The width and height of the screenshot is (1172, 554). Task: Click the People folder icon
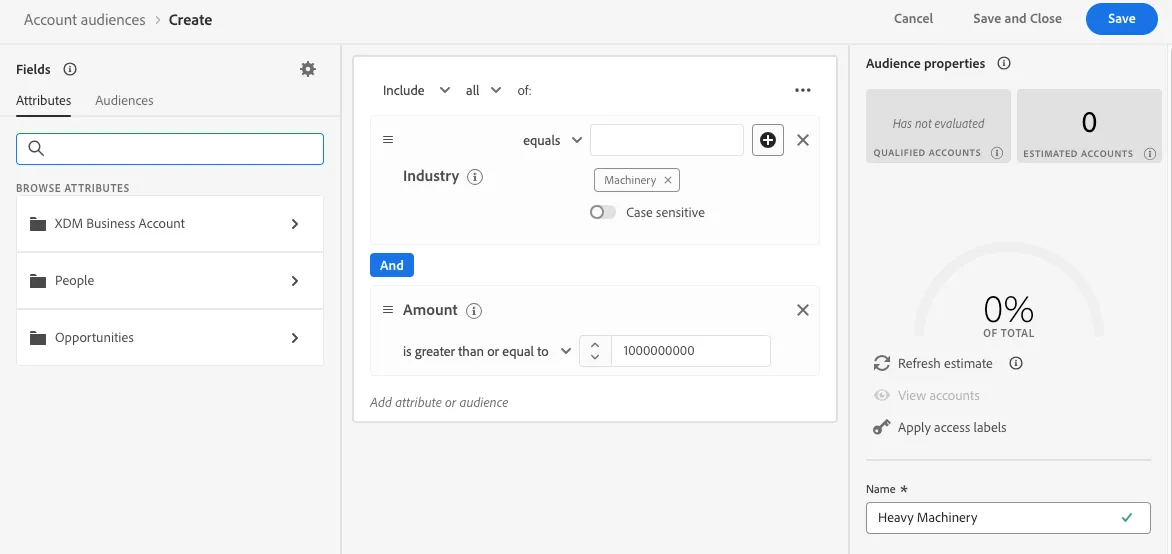coord(38,281)
